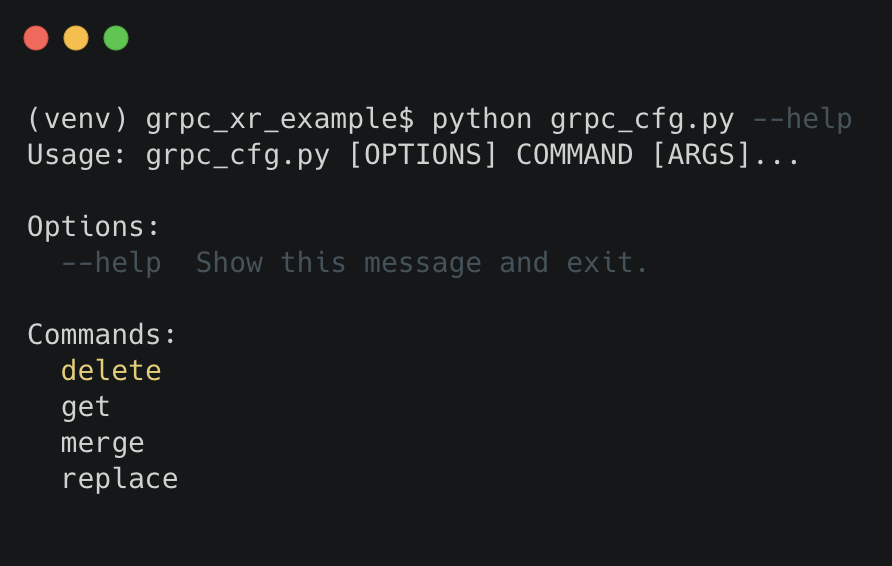Click the Options: section header
The height and width of the screenshot is (566, 892).
tap(94, 227)
